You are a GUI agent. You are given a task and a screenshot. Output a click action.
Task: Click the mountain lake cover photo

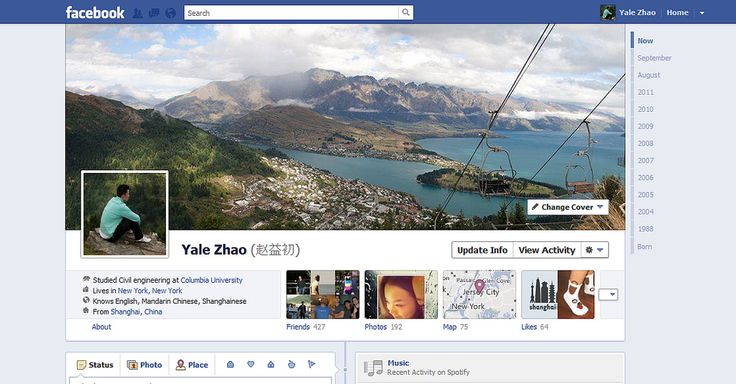pyautogui.click(x=345, y=127)
